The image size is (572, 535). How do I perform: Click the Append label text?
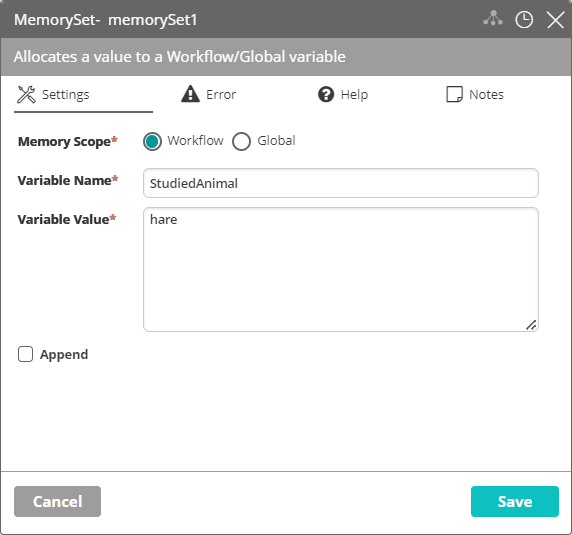tap(64, 354)
